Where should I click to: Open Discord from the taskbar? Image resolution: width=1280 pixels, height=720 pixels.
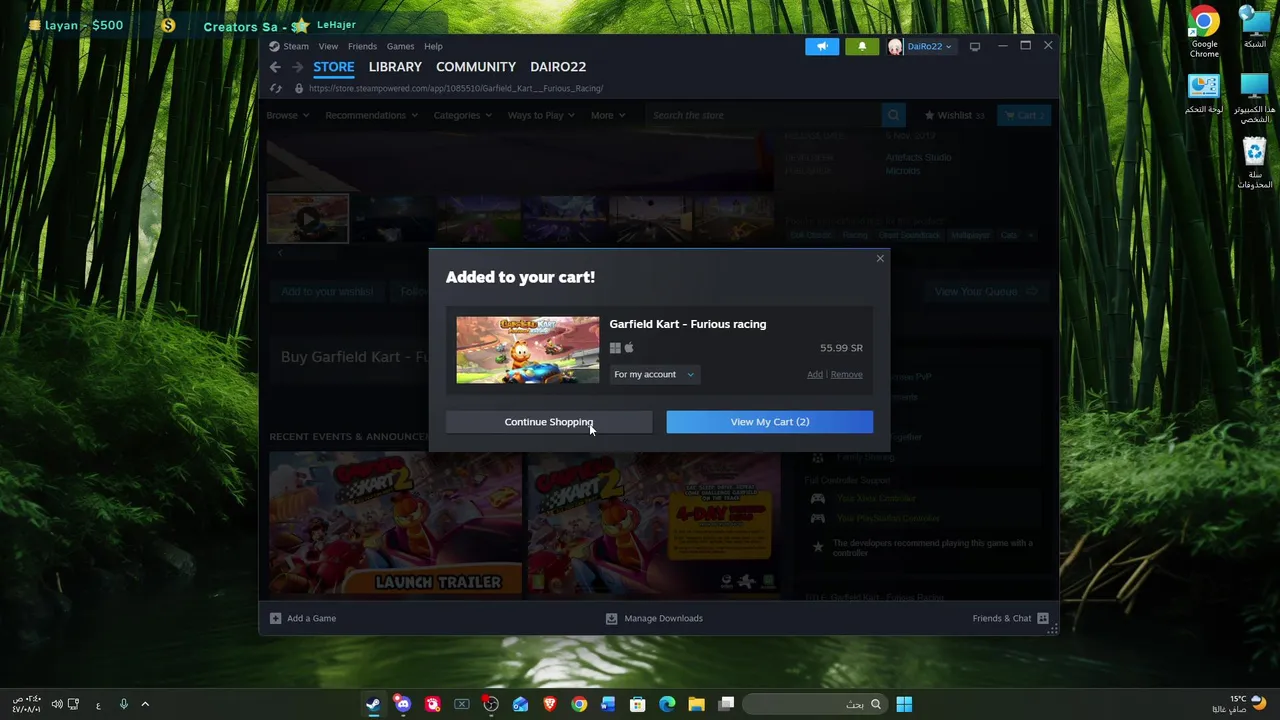coord(402,704)
